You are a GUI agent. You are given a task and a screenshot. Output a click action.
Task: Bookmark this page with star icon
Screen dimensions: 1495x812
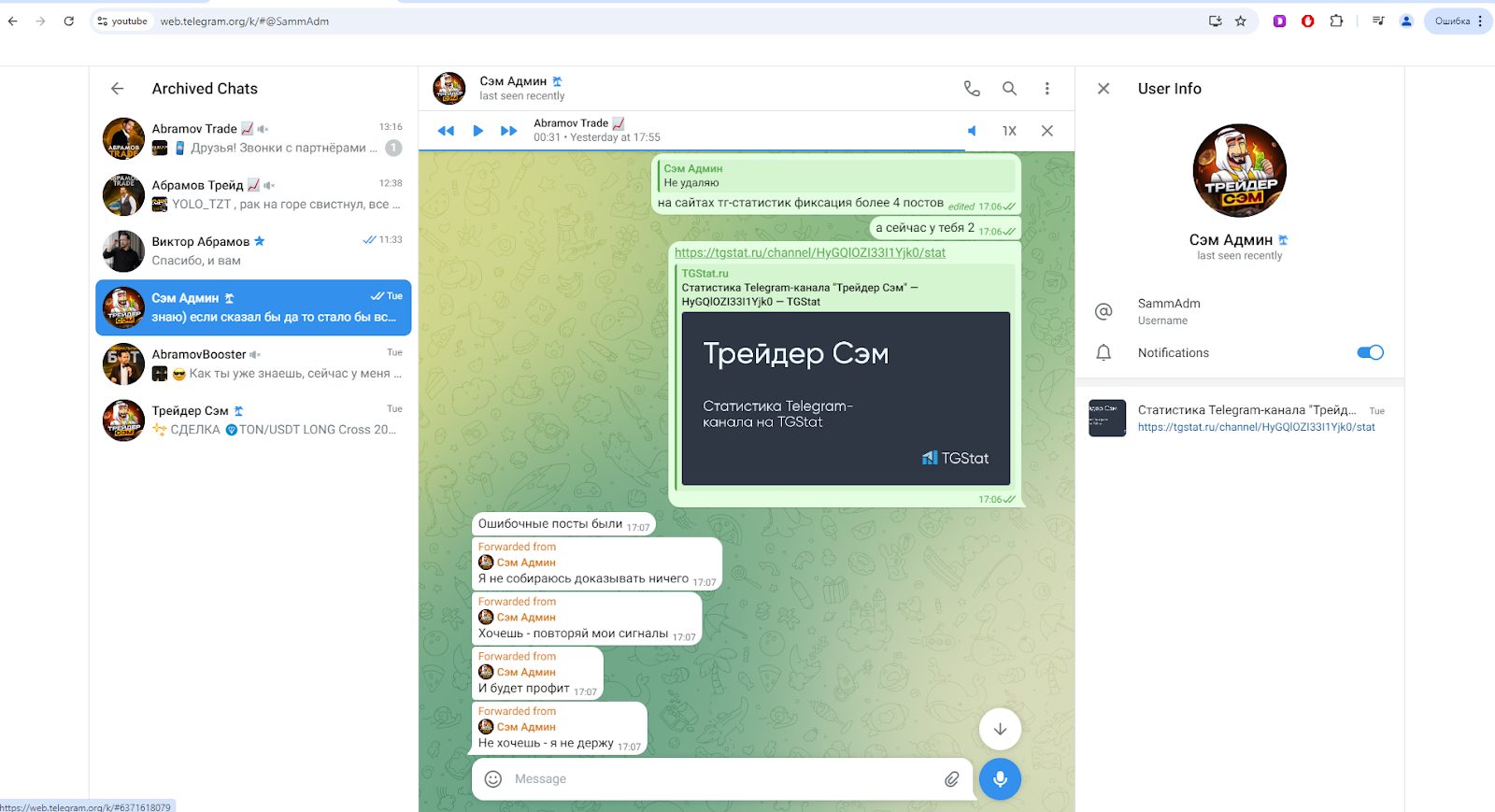tap(1241, 21)
